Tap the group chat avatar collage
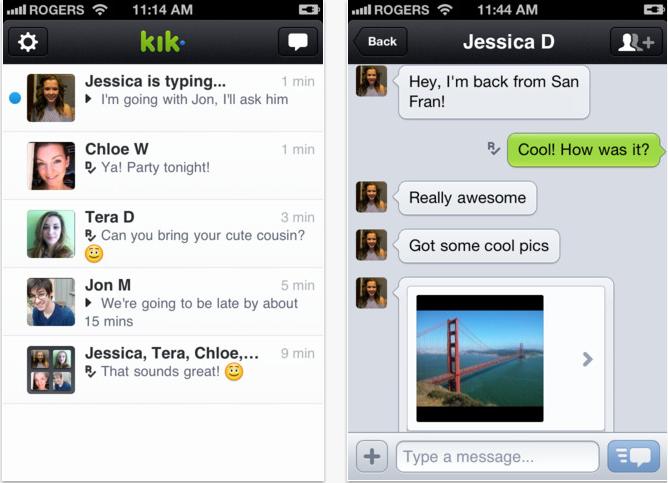This screenshot has width=668, height=483. click(51, 370)
